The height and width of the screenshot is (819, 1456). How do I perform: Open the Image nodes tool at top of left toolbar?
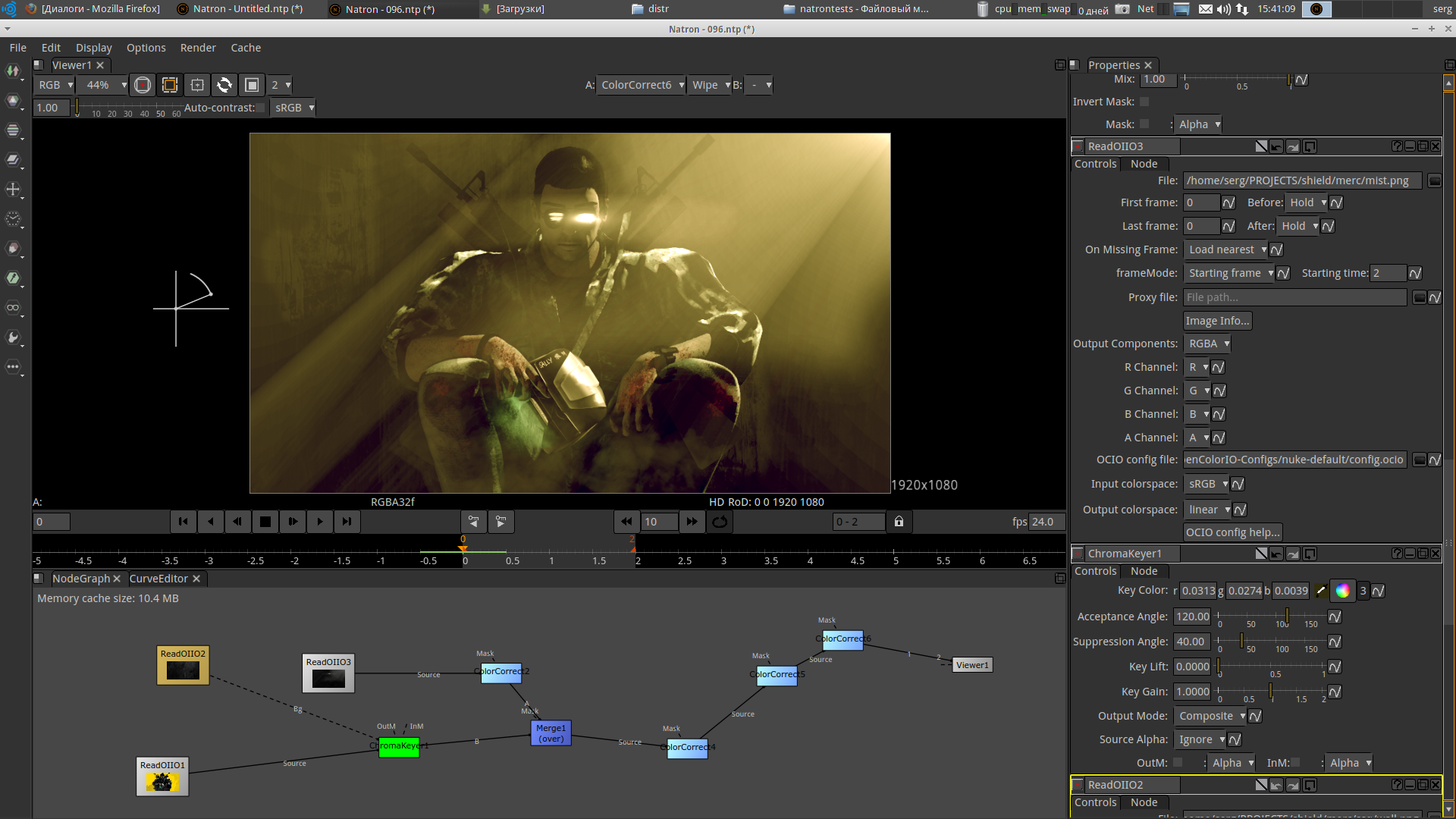pos(13,71)
